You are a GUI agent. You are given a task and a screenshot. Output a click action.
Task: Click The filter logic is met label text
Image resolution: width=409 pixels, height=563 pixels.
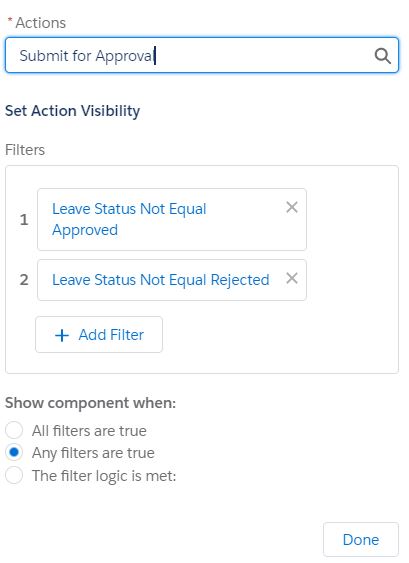click(104, 476)
